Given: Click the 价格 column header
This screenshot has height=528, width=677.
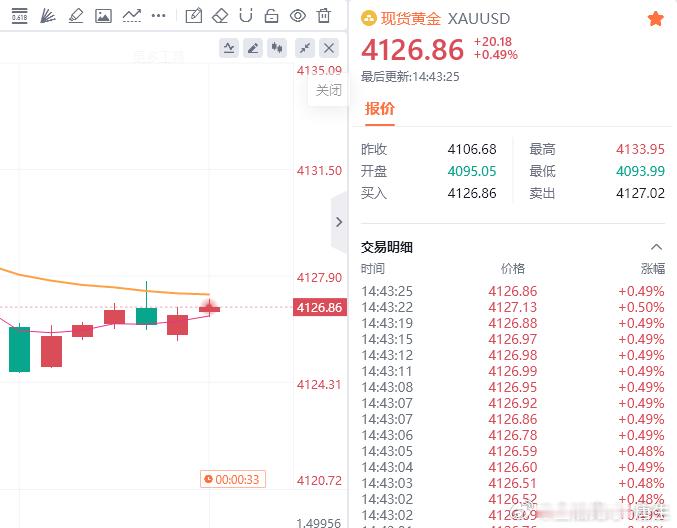Looking at the screenshot, I should [513, 269].
